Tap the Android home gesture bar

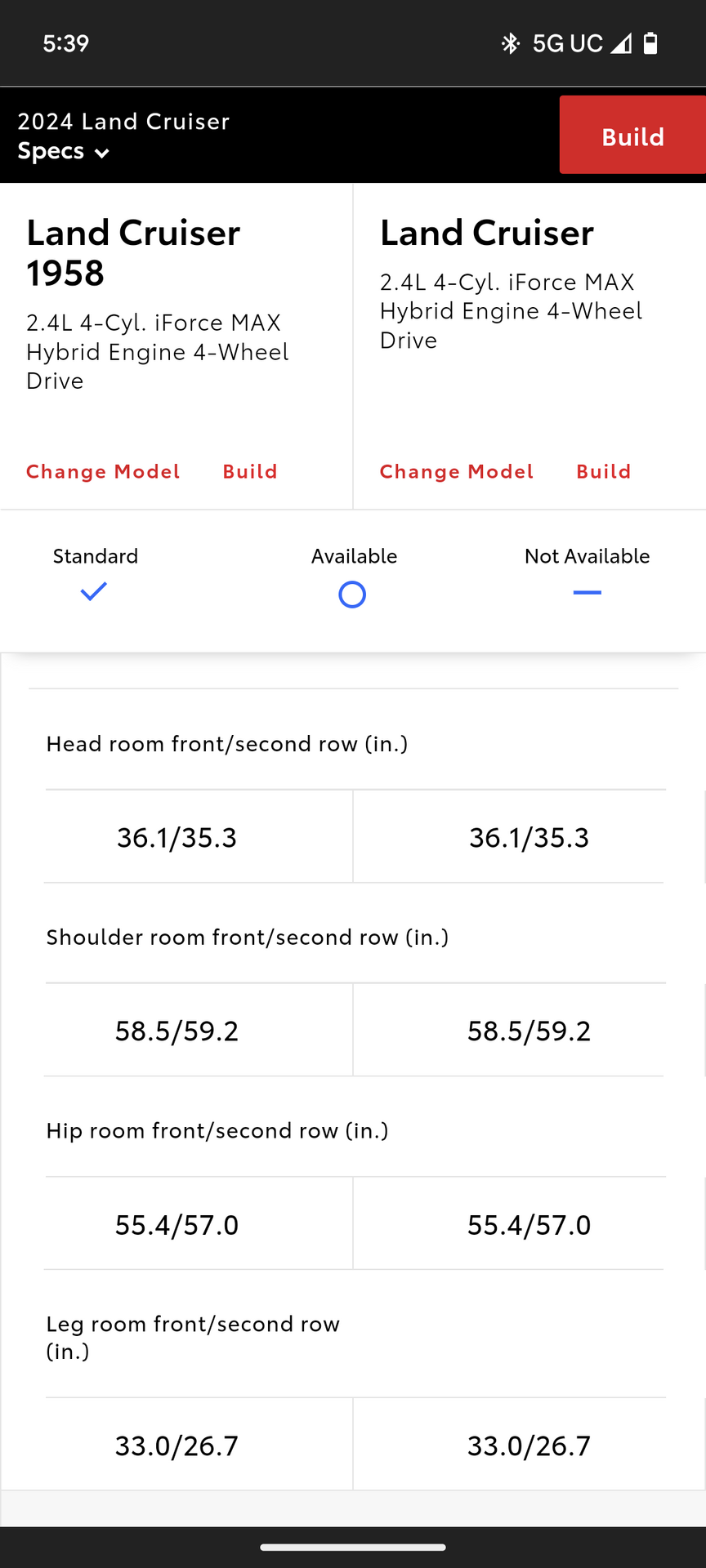pos(353,1547)
